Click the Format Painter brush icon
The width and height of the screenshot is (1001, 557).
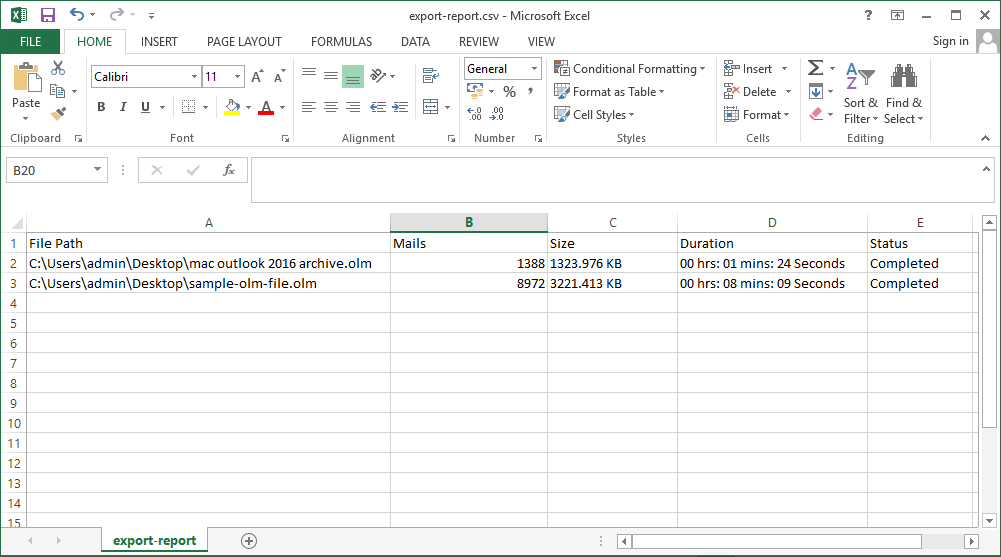coord(58,113)
